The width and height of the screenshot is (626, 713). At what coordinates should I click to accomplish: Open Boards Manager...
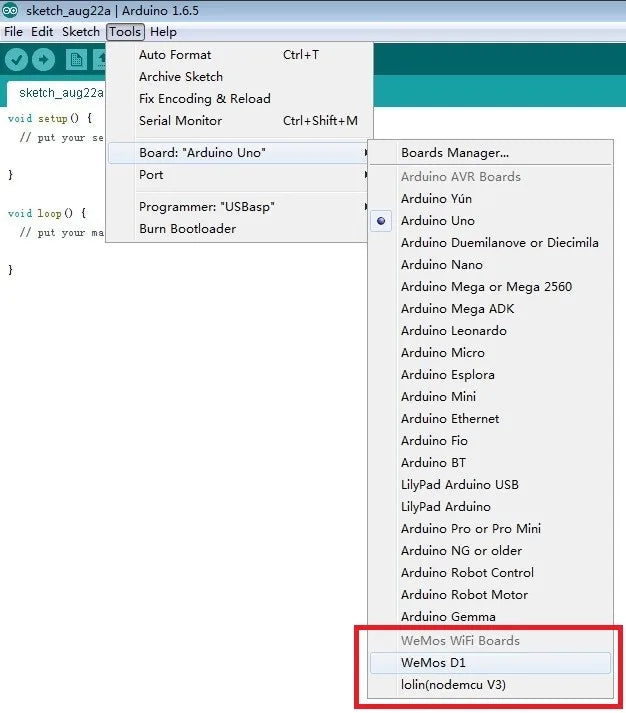click(x=490, y=153)
